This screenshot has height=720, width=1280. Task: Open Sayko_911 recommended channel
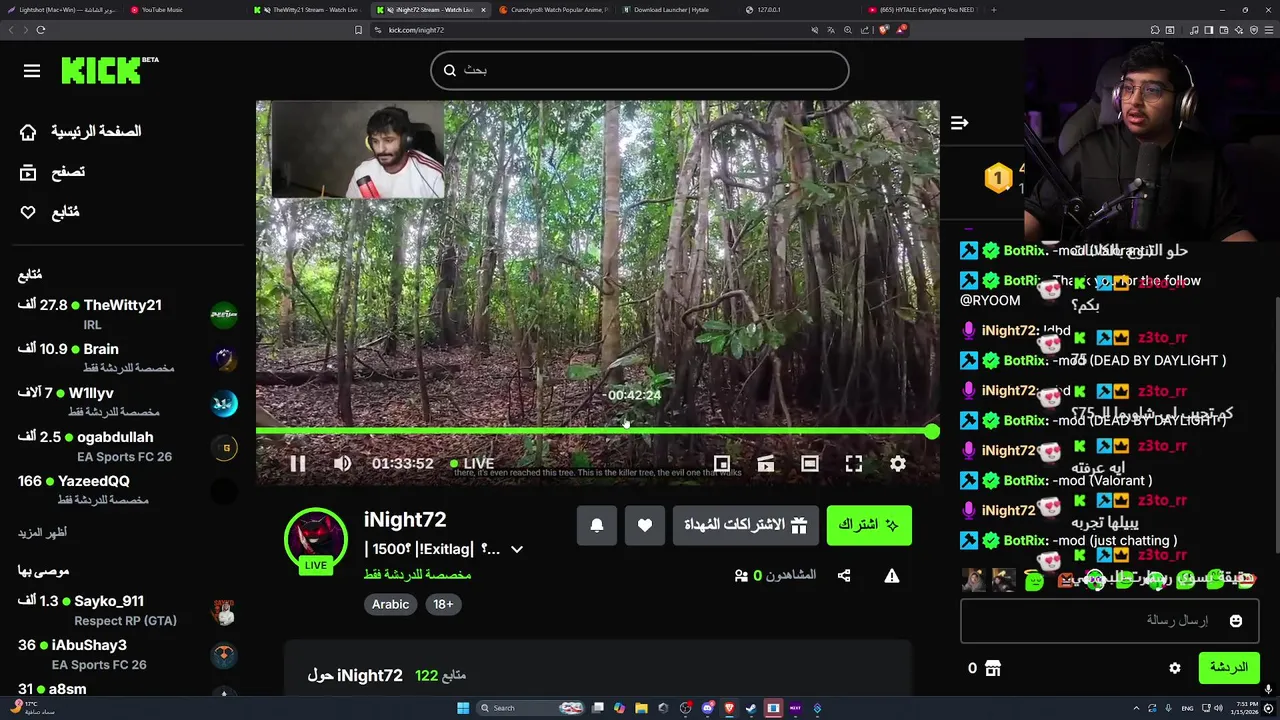tap(127, 610)
